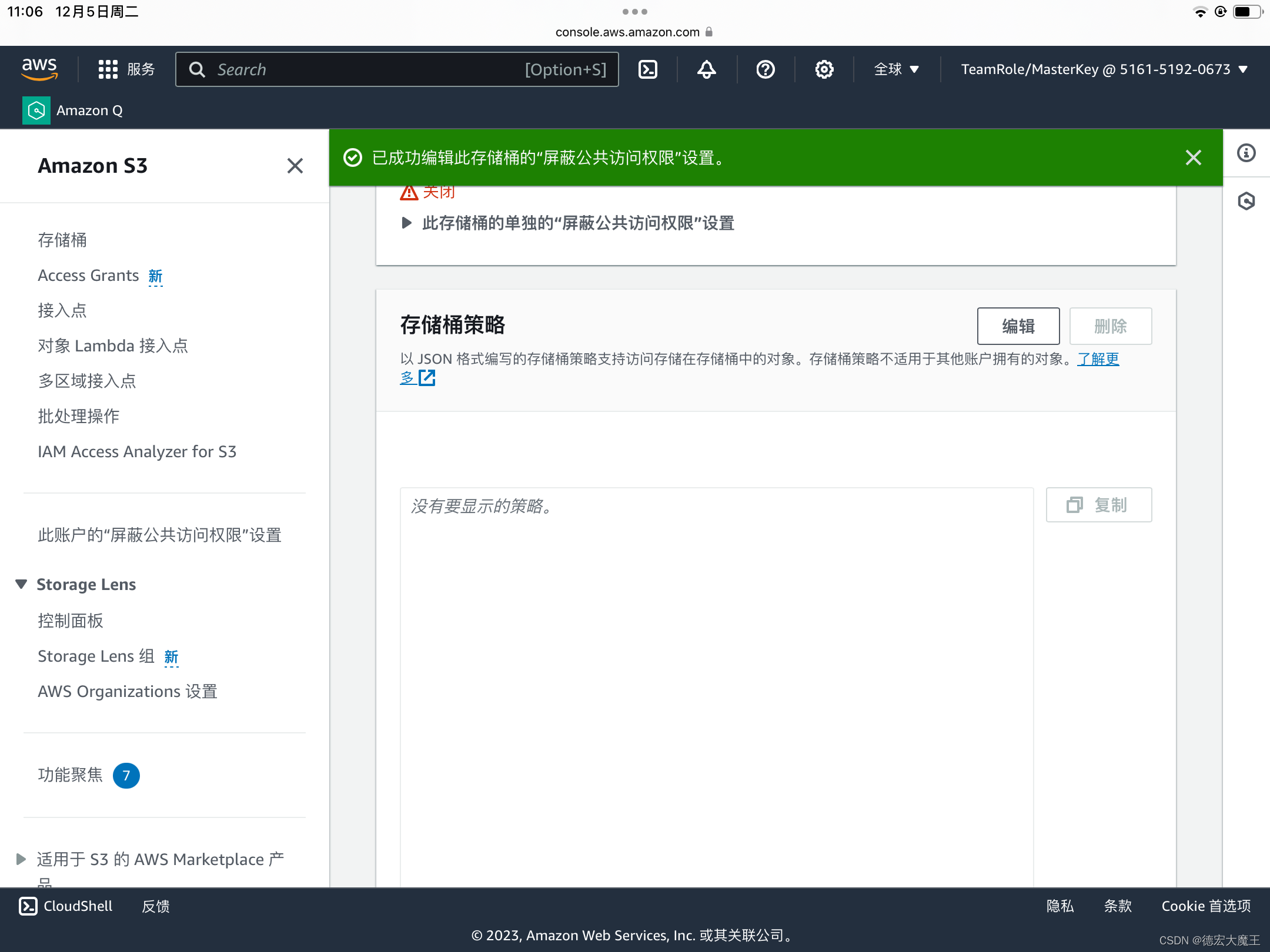Open 多区域接入点 in sidebar
The width and height of the screenshot is (1270, 952).
pyautogui.click(x=87, y=381)
